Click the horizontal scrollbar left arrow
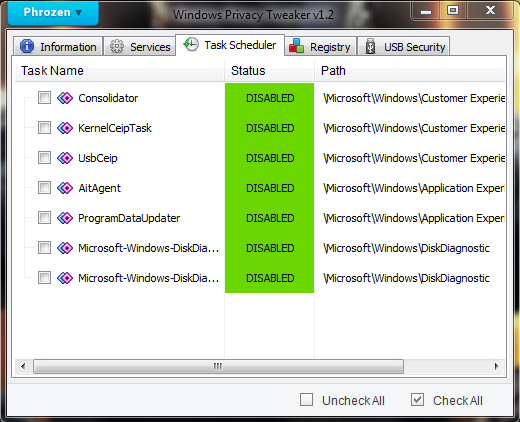The image size is (520, 422). tap(23, 366)
